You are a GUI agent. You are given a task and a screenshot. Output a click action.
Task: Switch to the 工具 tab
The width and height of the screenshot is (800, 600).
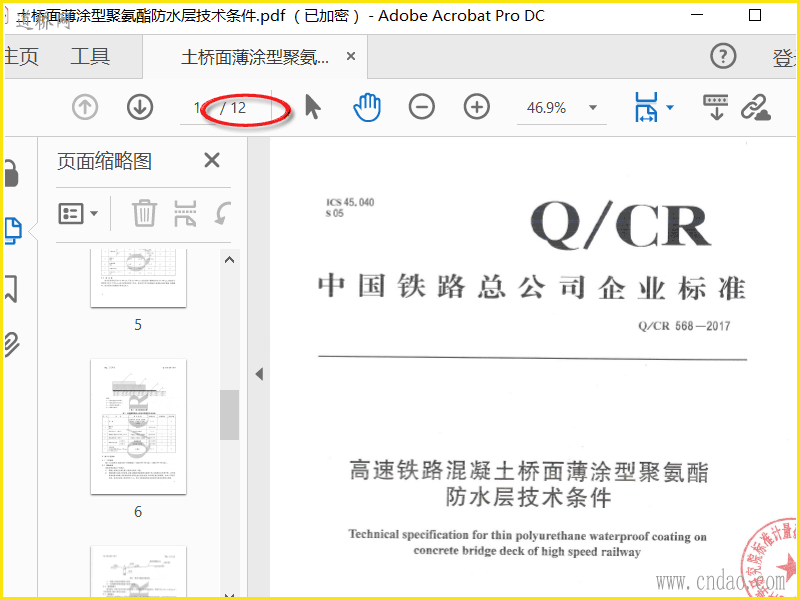click(x=90, y=56)
